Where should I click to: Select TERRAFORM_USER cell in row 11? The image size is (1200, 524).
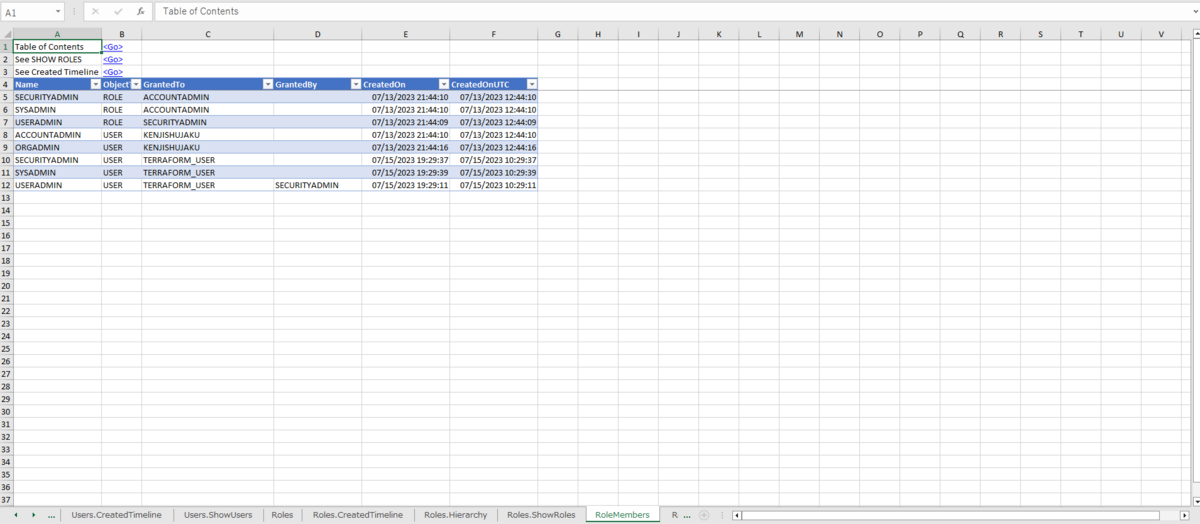207,172
